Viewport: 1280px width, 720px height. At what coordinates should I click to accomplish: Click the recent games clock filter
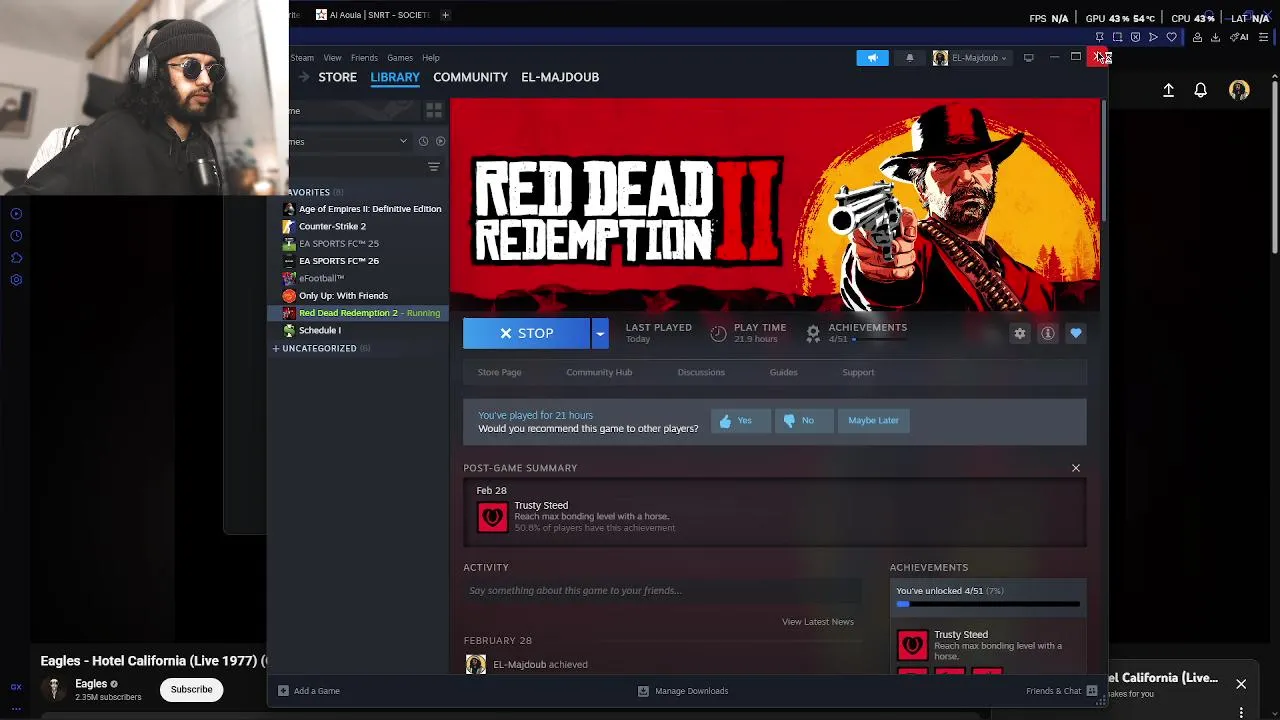pyautogui.click(x=423, y=141)
